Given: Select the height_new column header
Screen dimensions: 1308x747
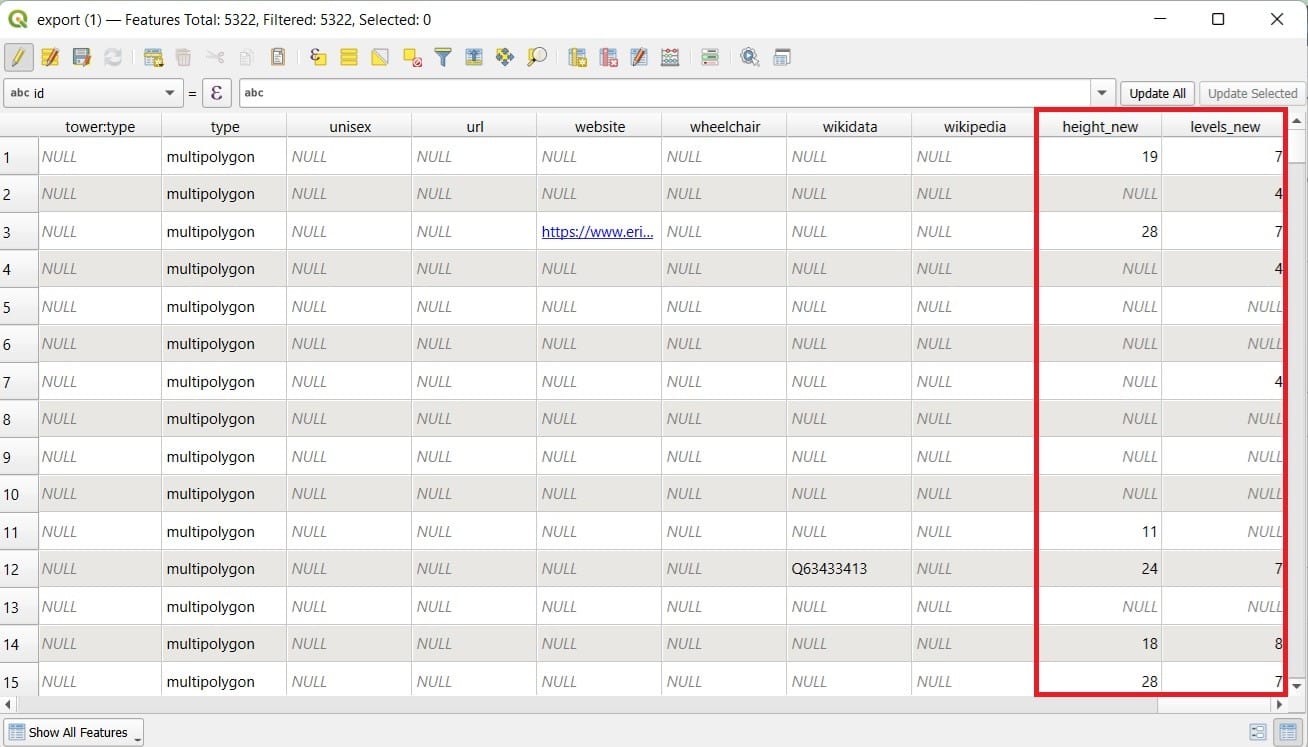Looking at the screenshot, I should [1099, 126].
